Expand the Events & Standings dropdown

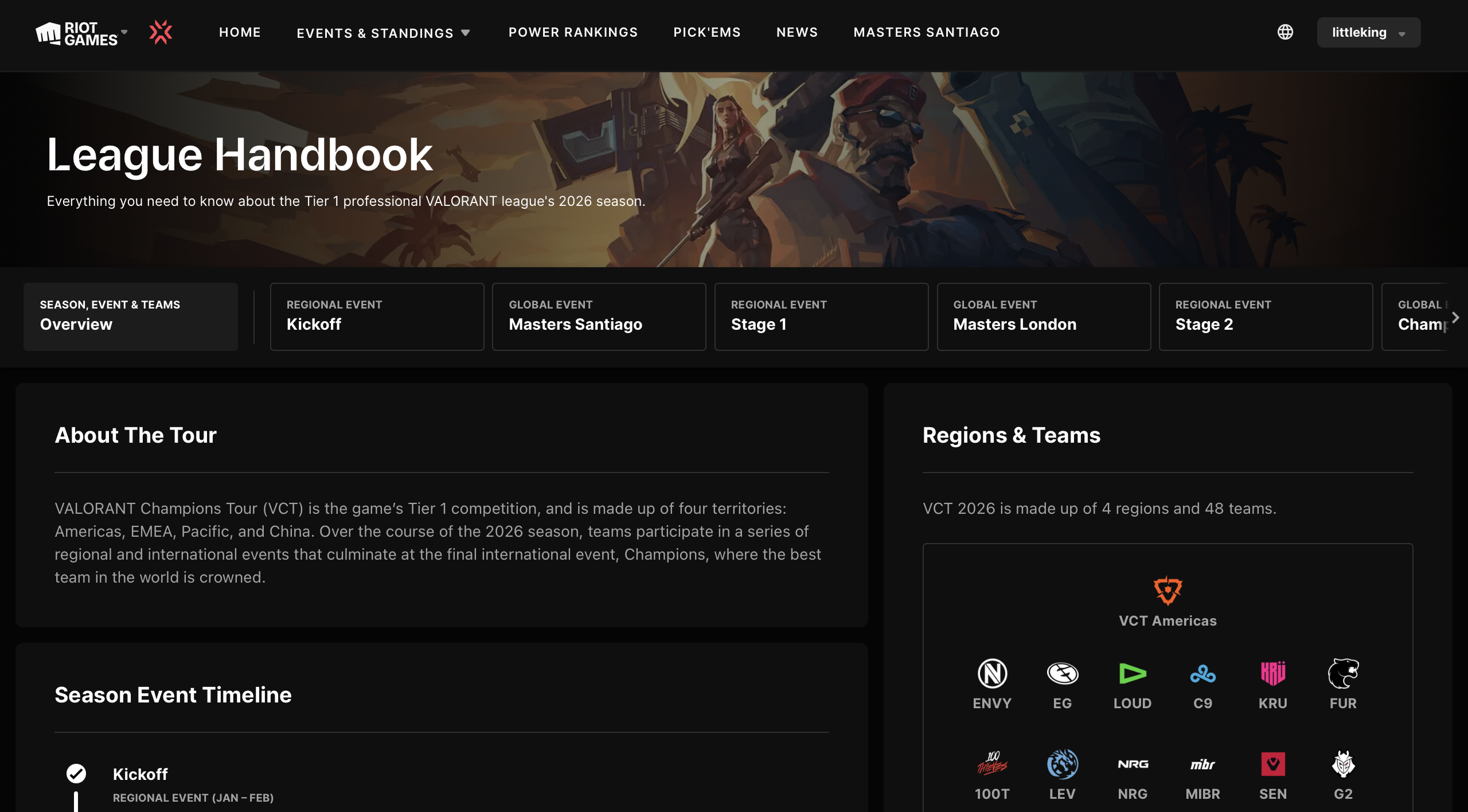tap(383, 33)
